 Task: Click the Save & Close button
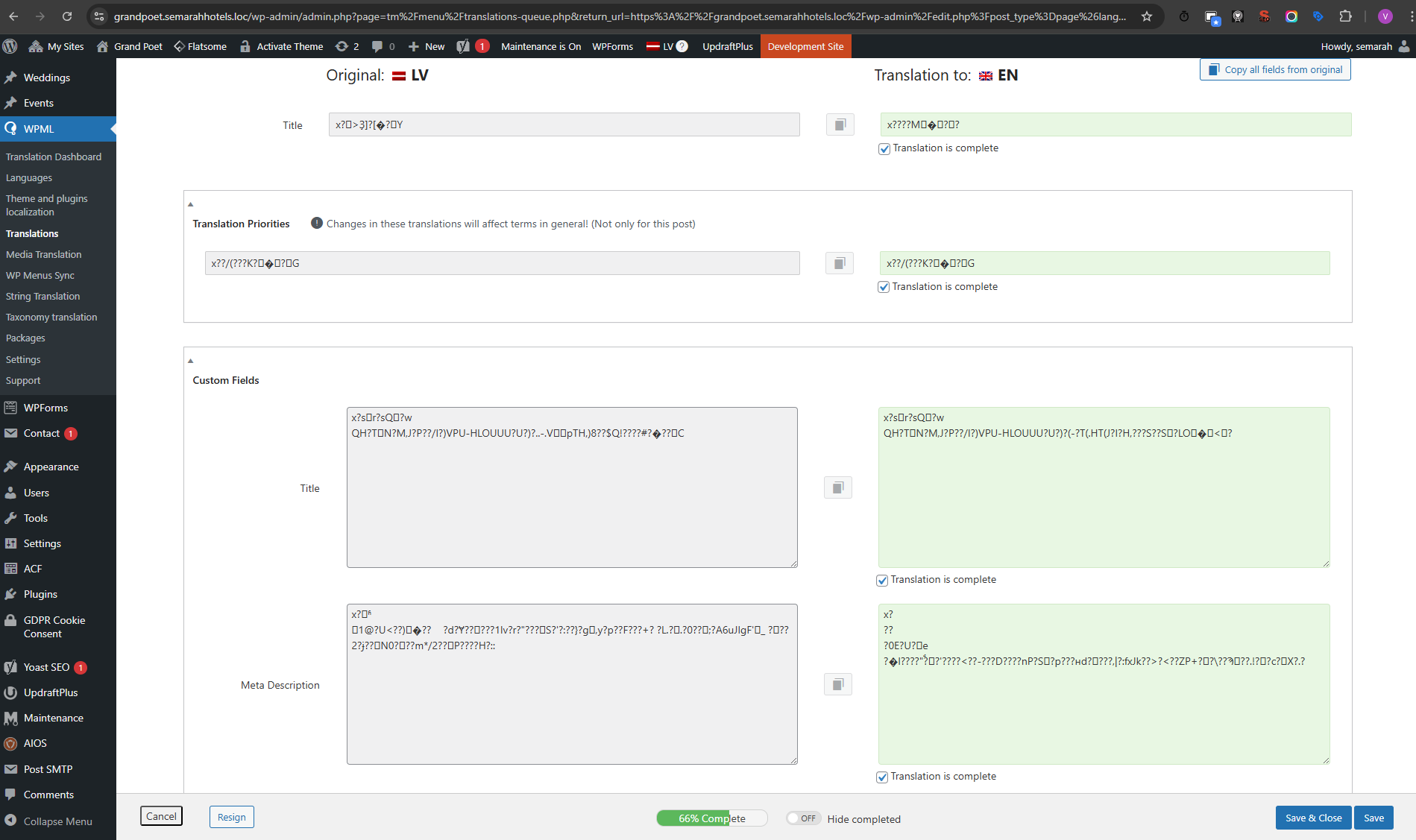[1313, 818]
